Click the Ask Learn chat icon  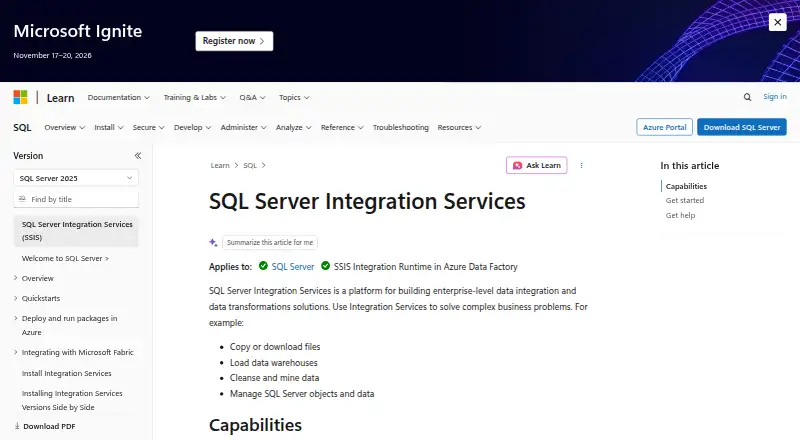pos(517,165)
